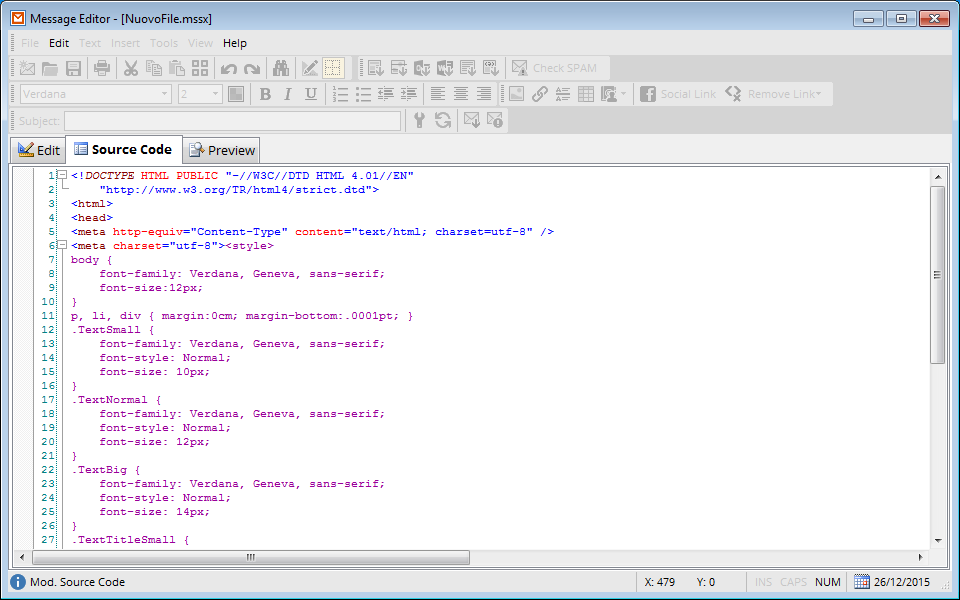Open the font size dropdown
Viewport: 960px width, 600px height.
pos(200,94)
